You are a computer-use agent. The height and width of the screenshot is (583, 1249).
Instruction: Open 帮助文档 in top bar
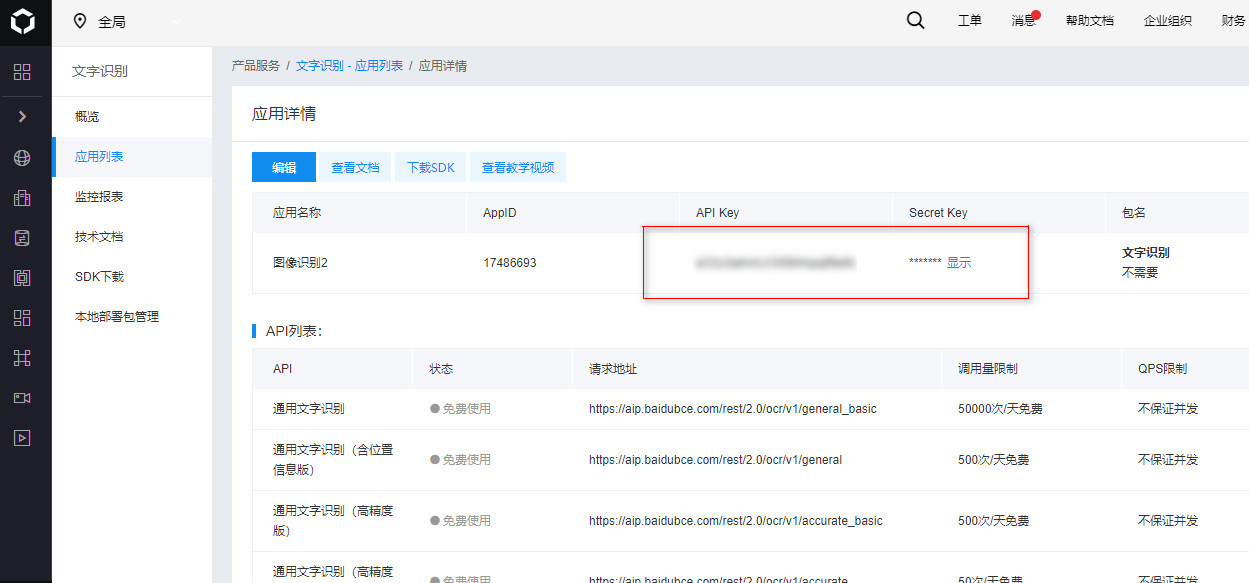coord(1089,21)
